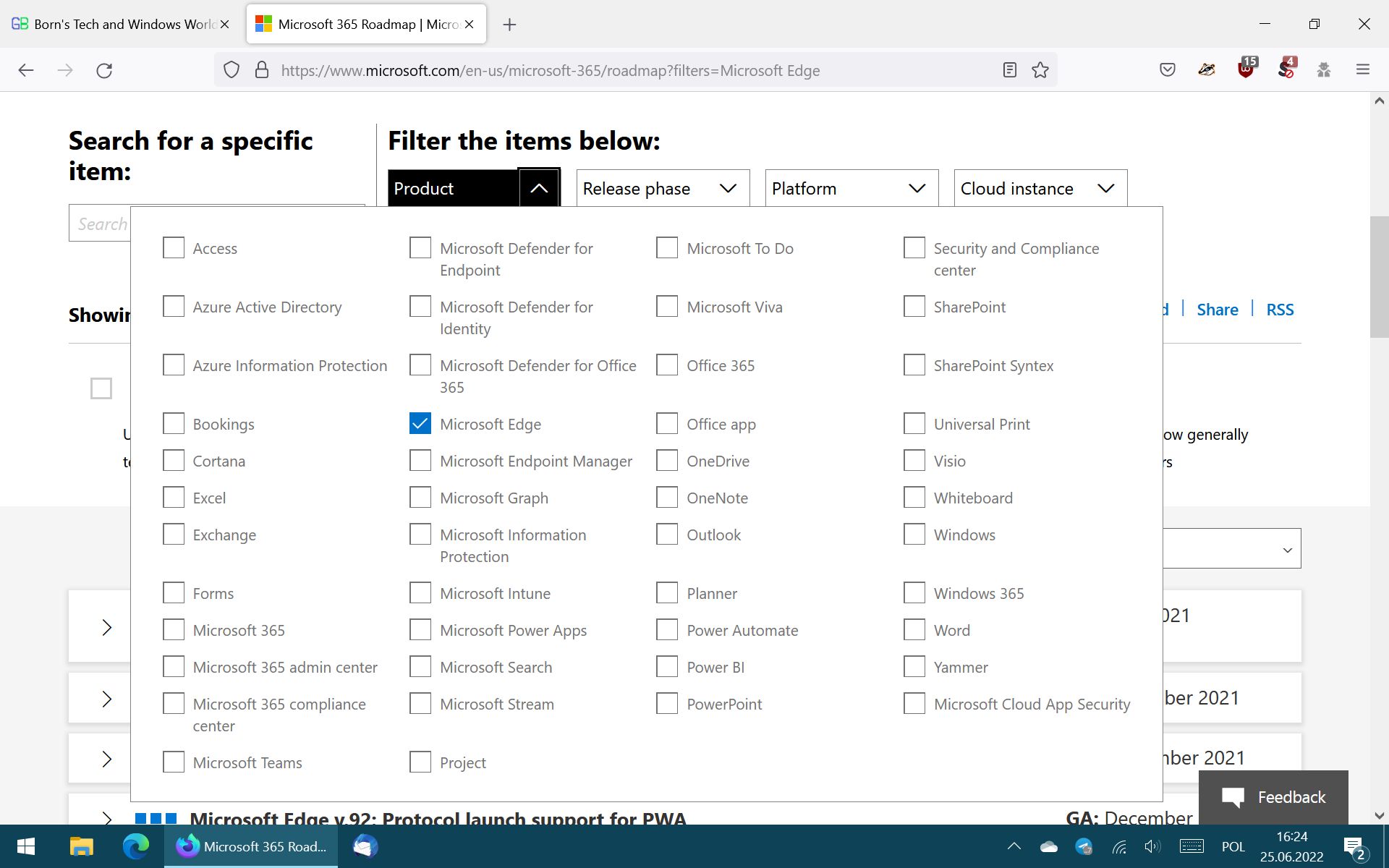Close the Microsoft 365 Roadmap tab

point(470,25)
